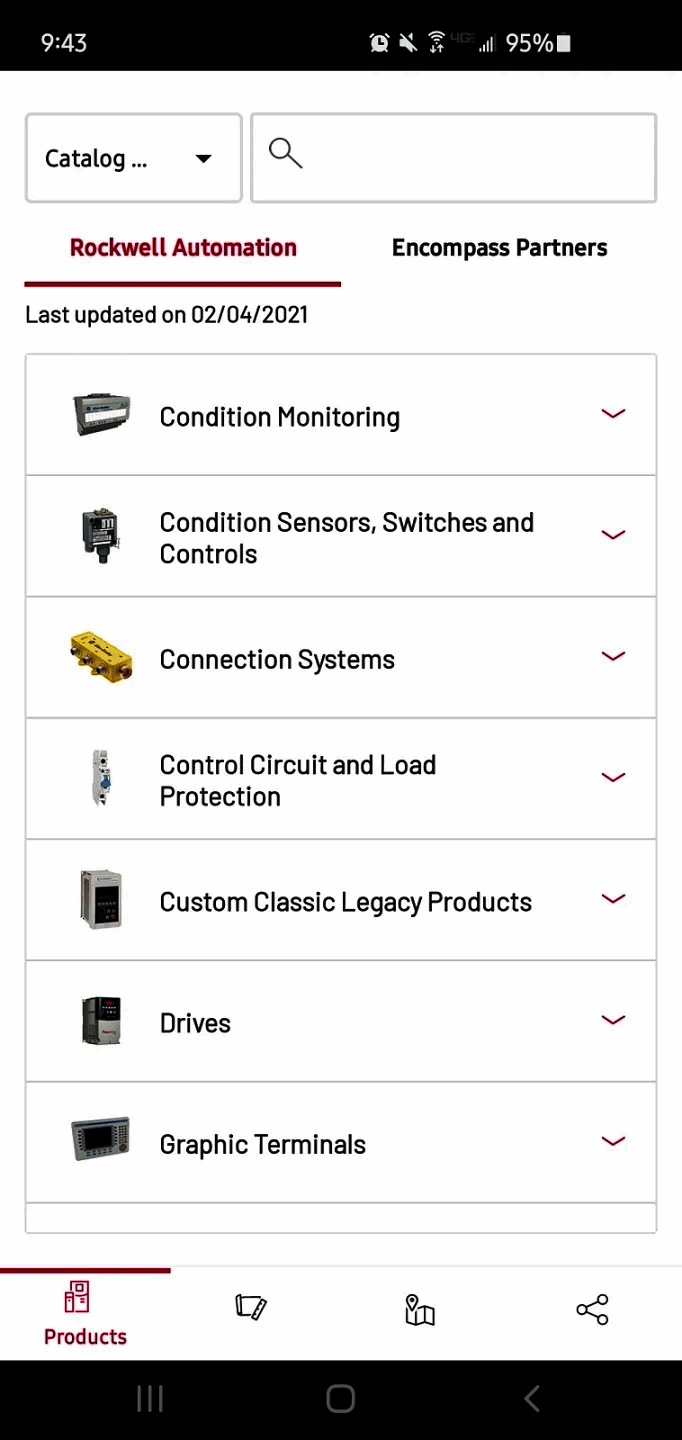Open the Catalog dropdown selector
The height and width of the screenshot is (1440, 682).
click(x=134, y=158)
